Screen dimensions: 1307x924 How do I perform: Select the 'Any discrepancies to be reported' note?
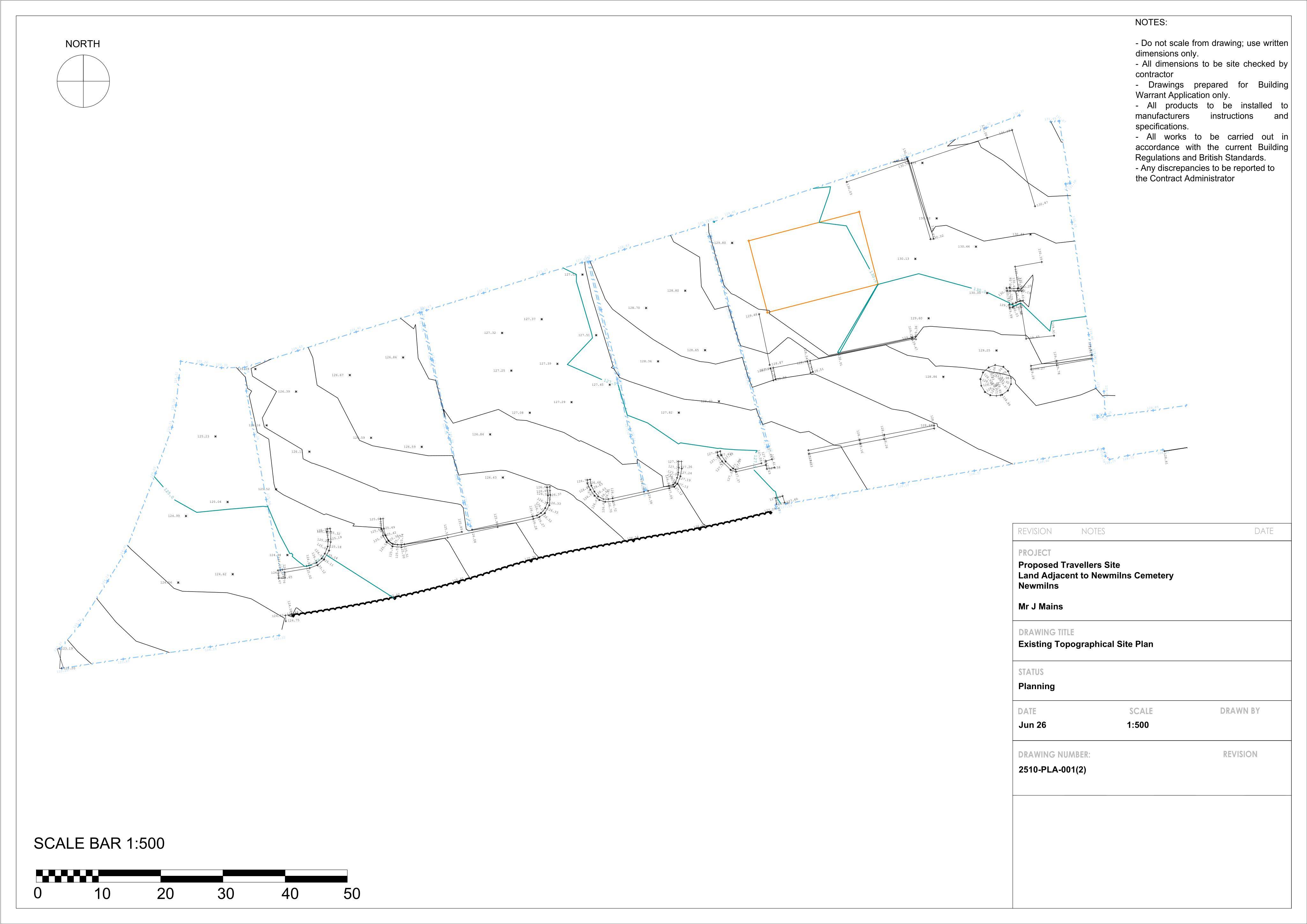coord(1205,173)
